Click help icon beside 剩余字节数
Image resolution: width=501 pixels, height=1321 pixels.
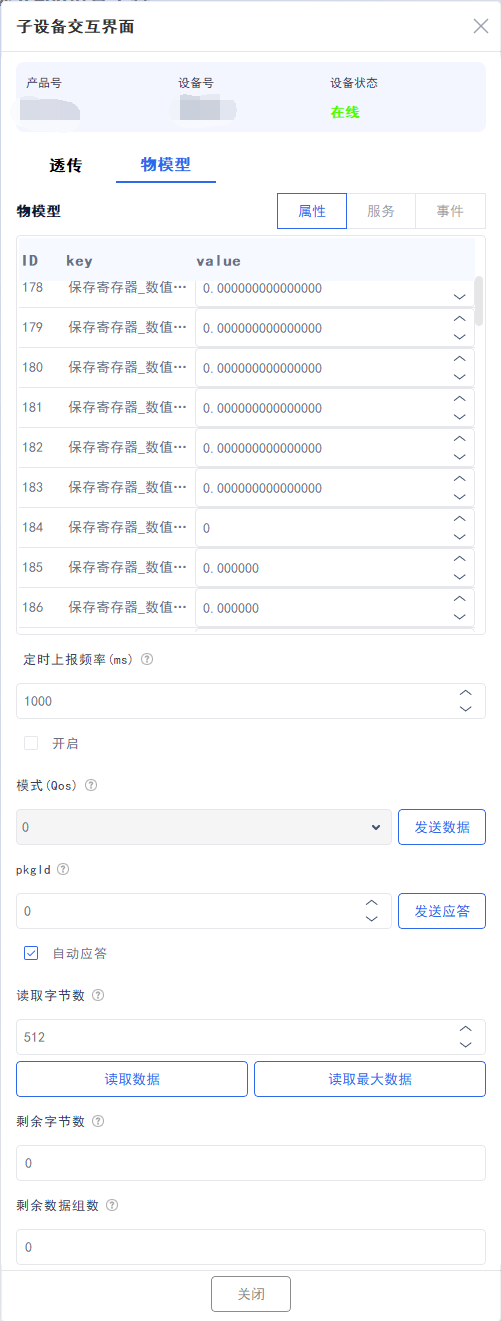click(x=98, y=1122)
